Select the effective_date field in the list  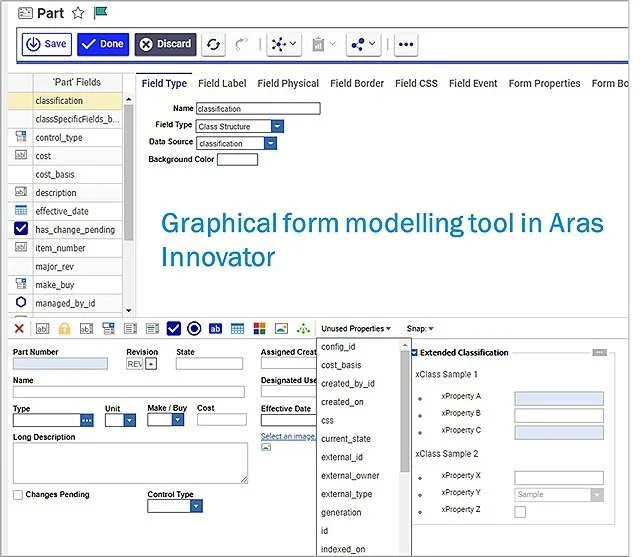(x=65, y=211)
